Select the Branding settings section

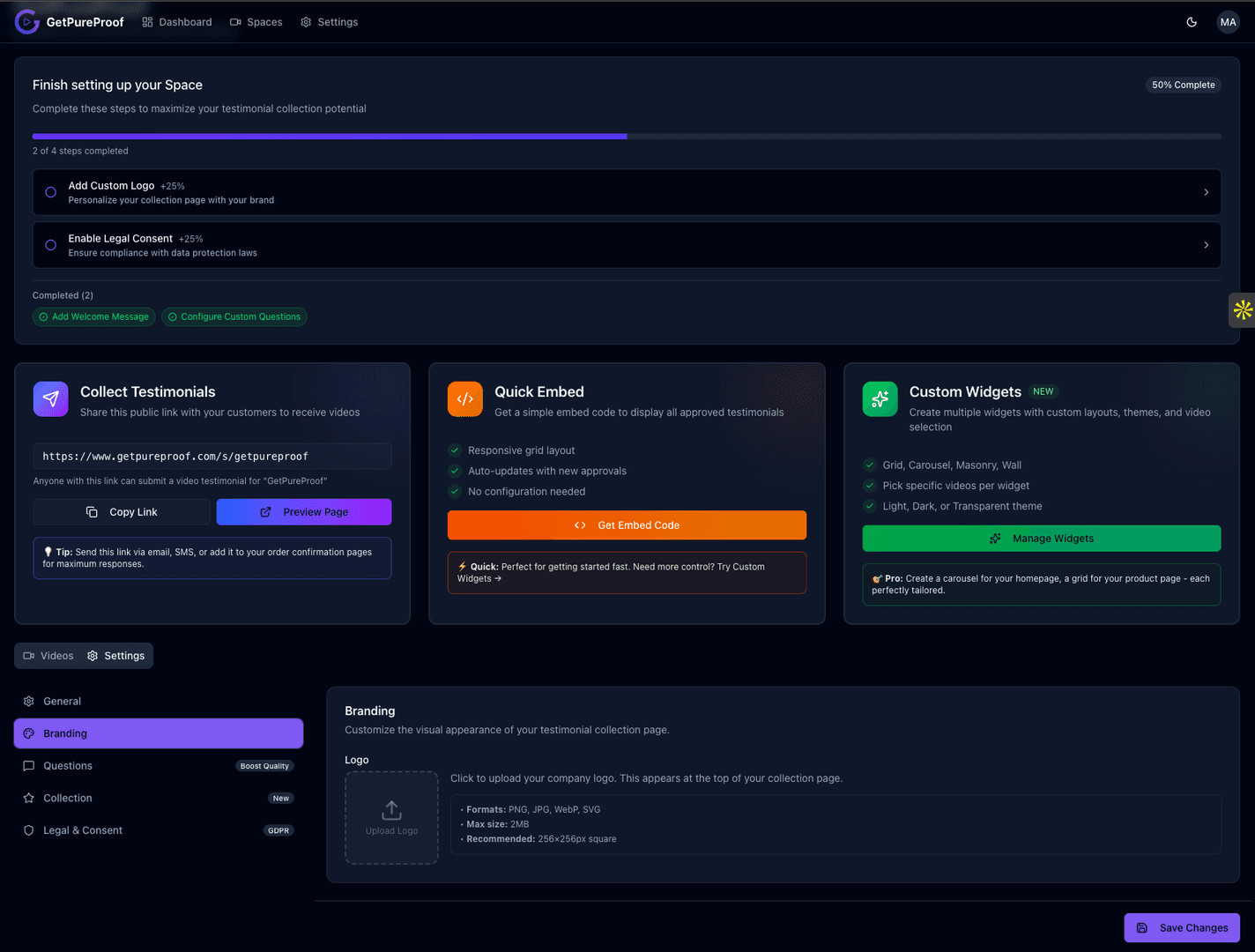[159, 733]
